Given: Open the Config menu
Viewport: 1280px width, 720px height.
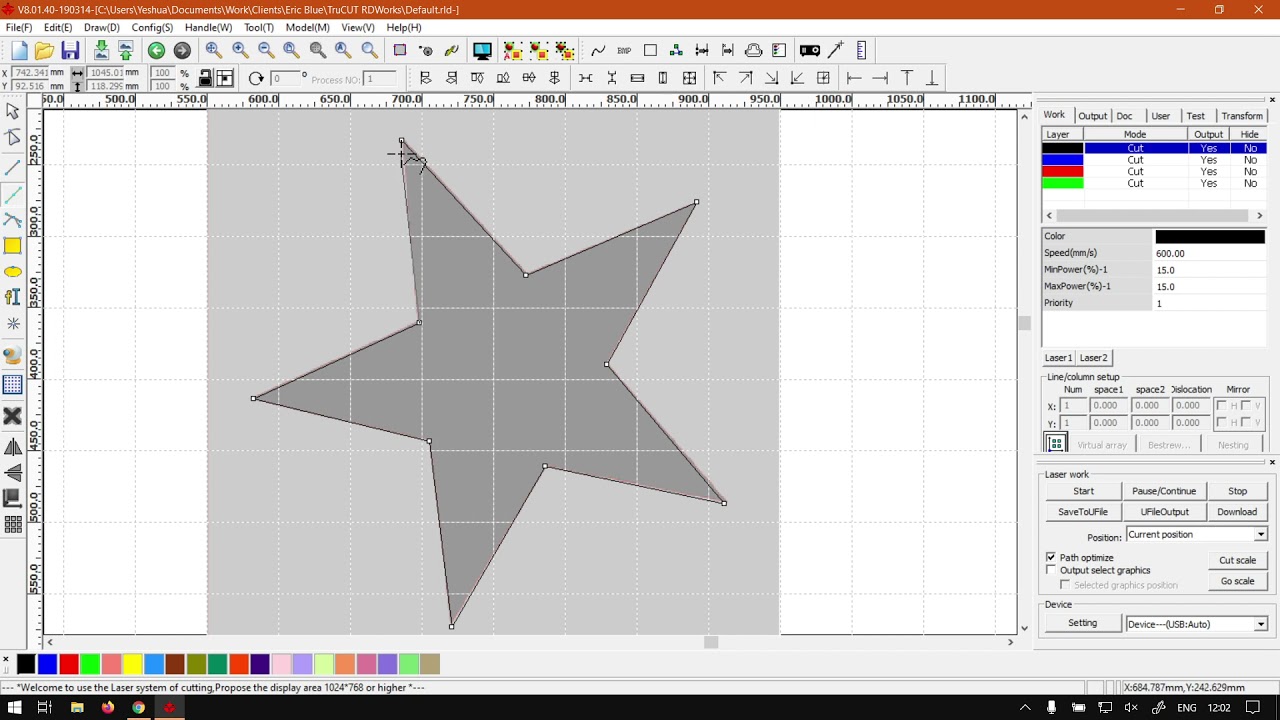Looking at the screenshot, I should click(x=152, y=28).
